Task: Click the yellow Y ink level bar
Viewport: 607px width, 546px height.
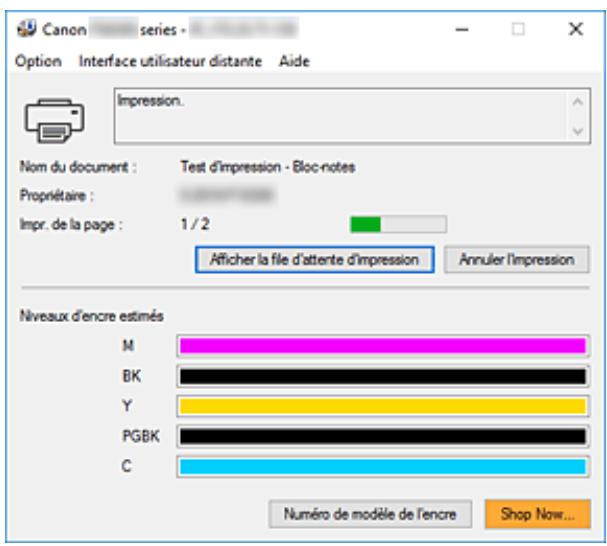Action: [x=383, y=406]
